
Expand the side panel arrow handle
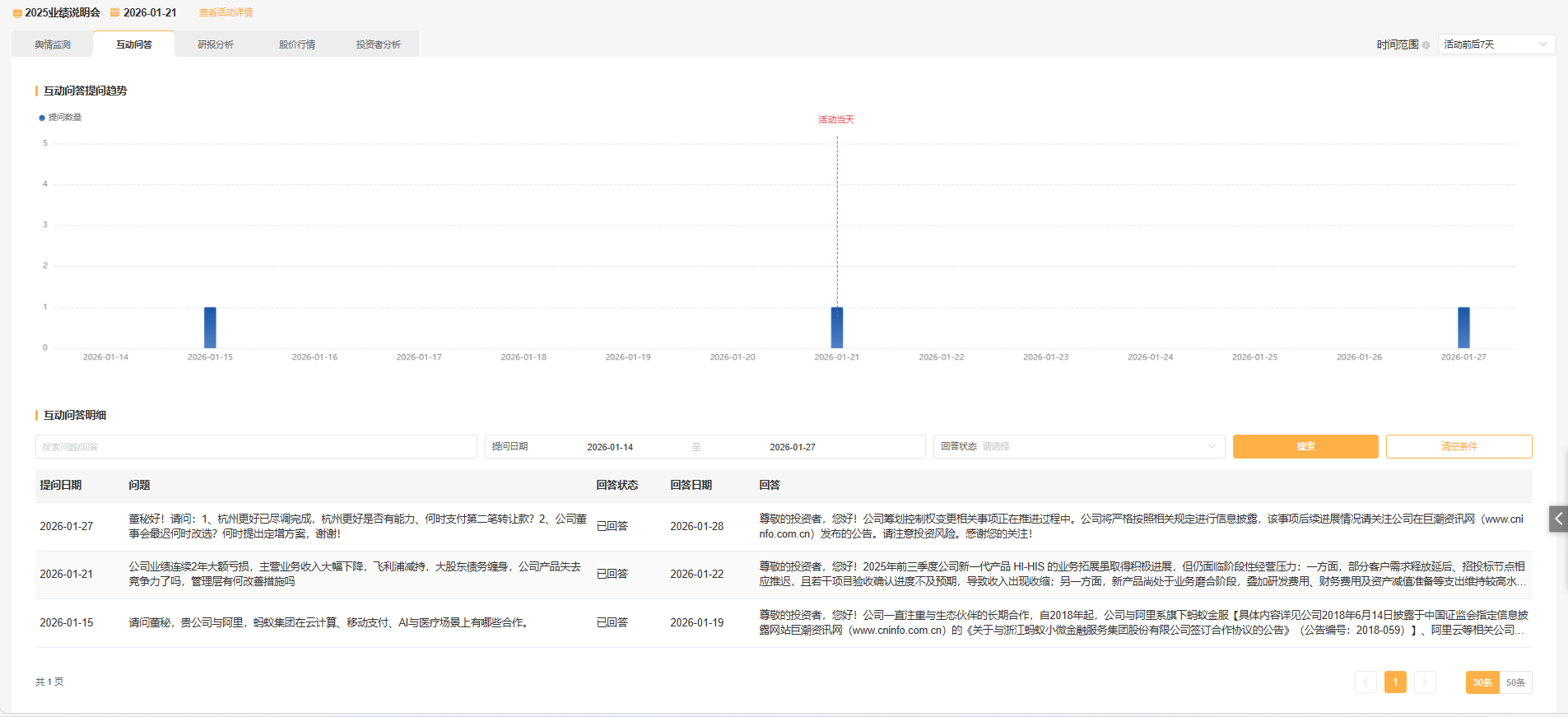coord(1558,519)
